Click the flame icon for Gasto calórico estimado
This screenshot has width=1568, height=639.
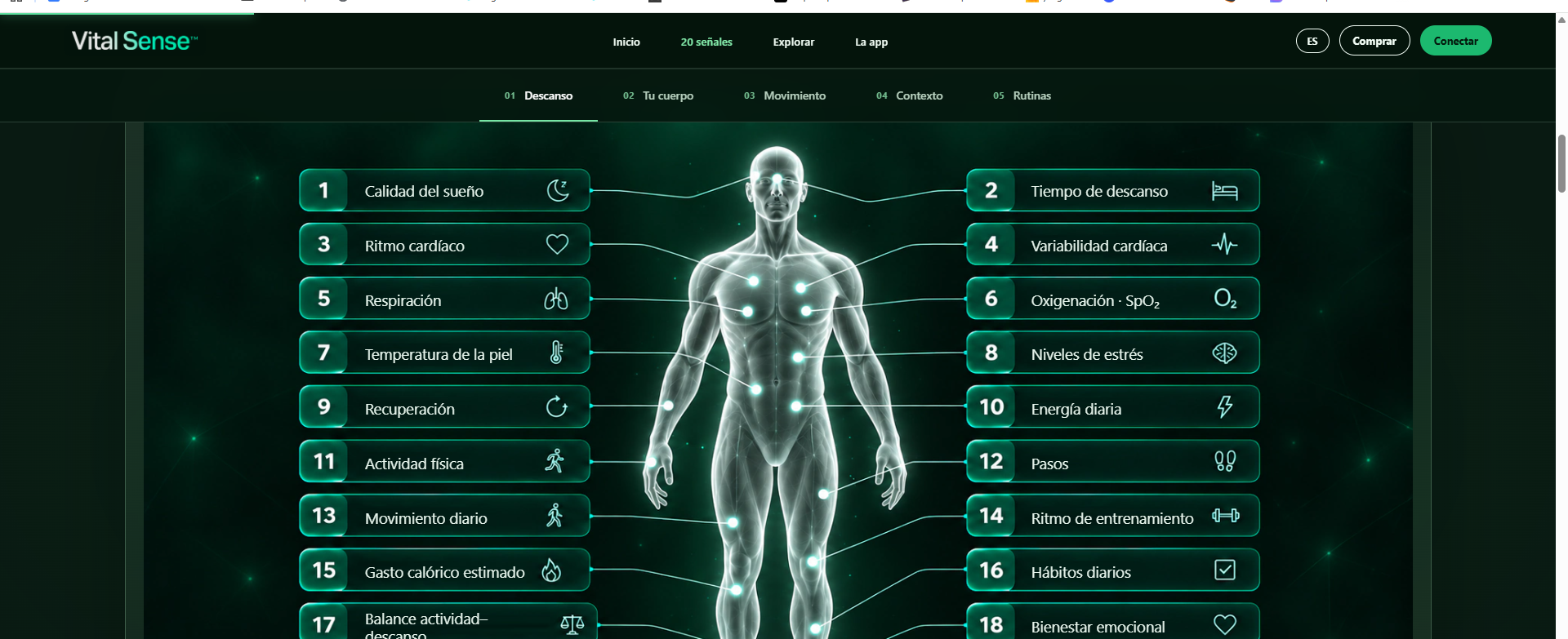click(x=552, y=570)
